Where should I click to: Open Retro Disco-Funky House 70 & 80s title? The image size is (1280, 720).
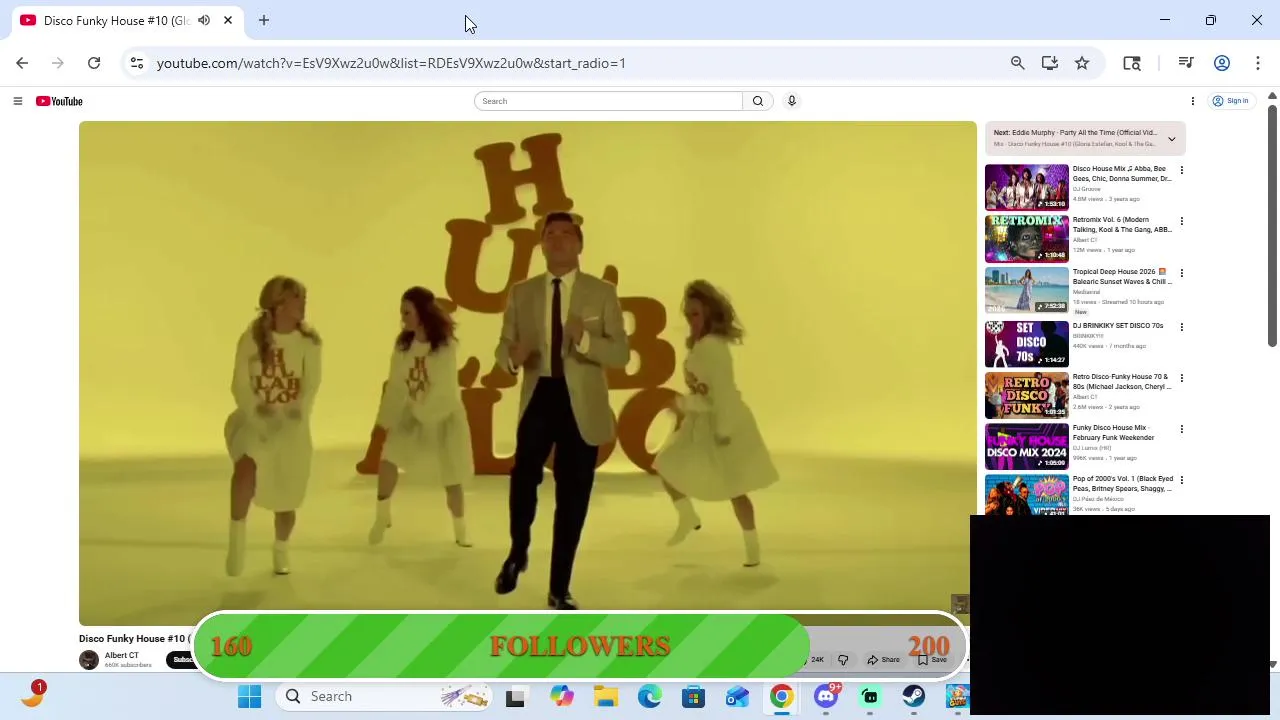(x=1121, y=382)
